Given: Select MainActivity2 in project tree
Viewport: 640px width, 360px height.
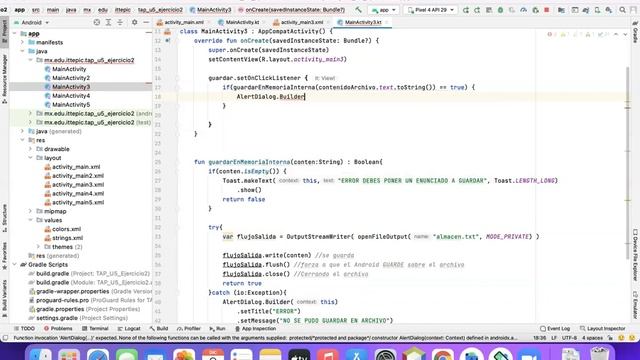Looking at the screenshot, I should click(71, 78).
